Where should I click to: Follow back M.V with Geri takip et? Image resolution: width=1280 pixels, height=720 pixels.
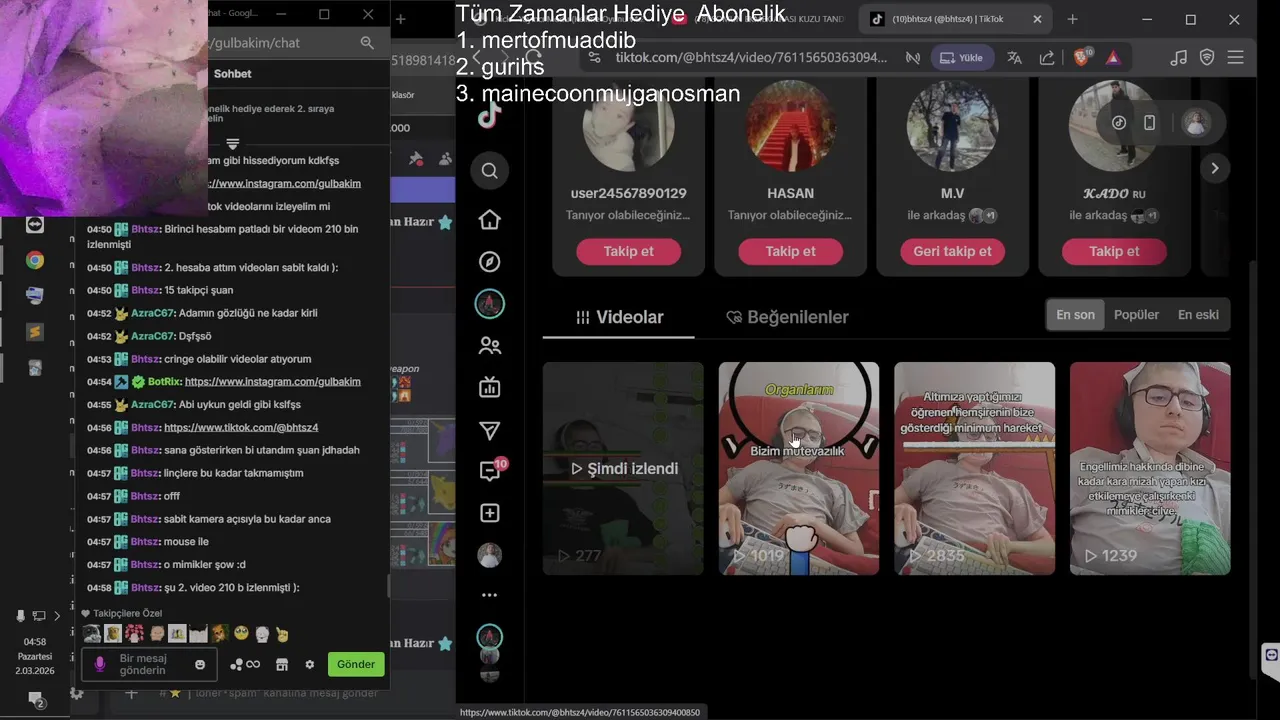coord(952,251)
